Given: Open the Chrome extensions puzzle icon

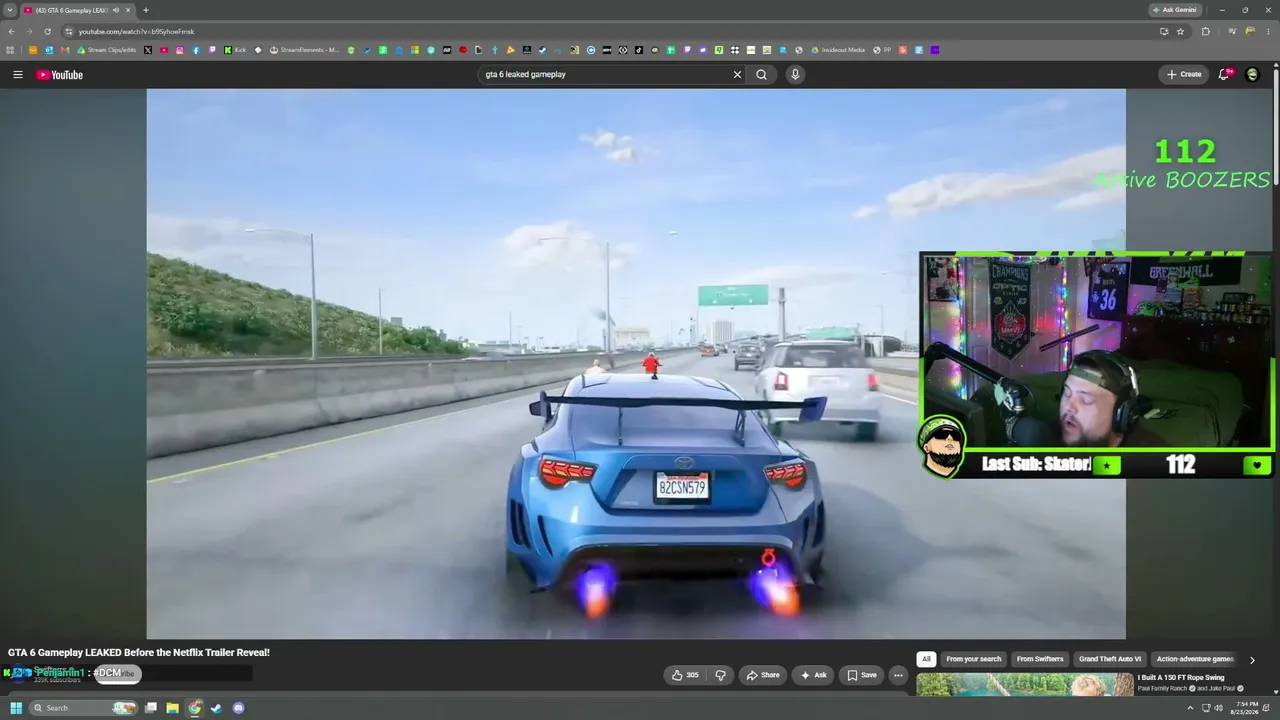Looking at the screenshot, I should coord(1205,31).
